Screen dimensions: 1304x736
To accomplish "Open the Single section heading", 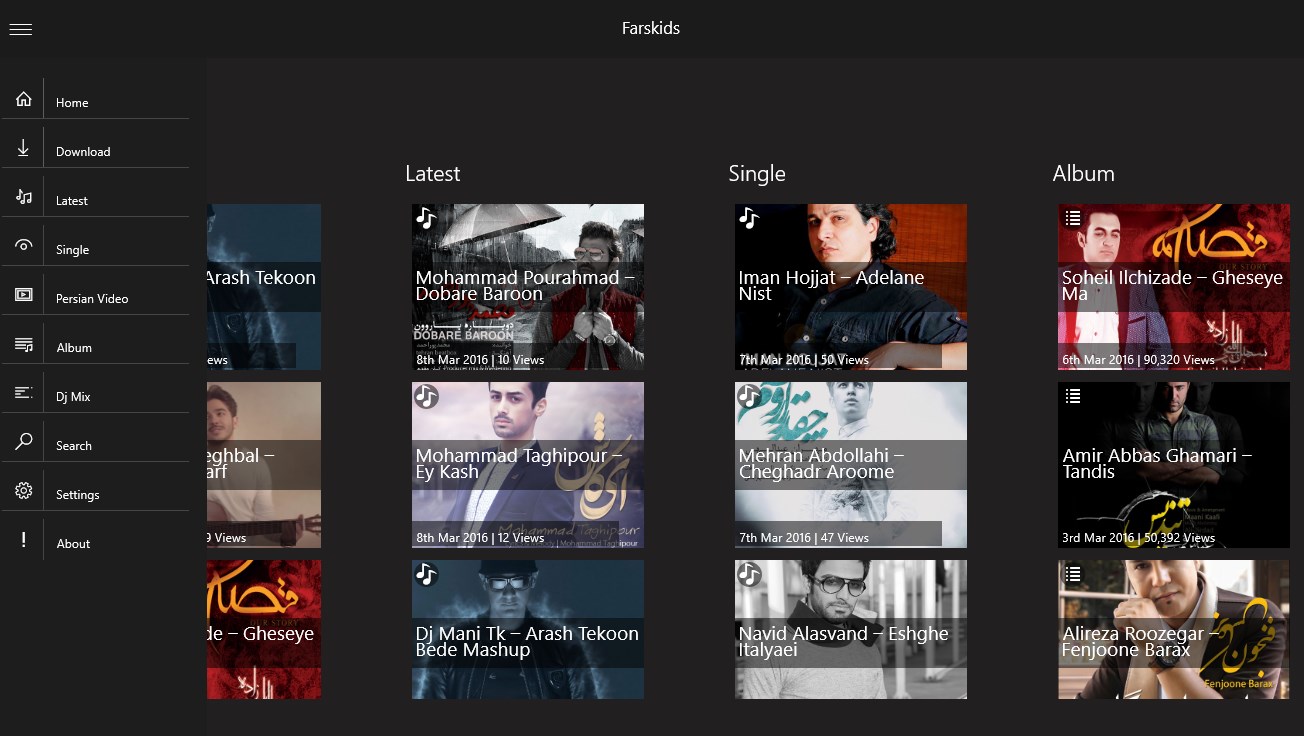I will (757, 174).
